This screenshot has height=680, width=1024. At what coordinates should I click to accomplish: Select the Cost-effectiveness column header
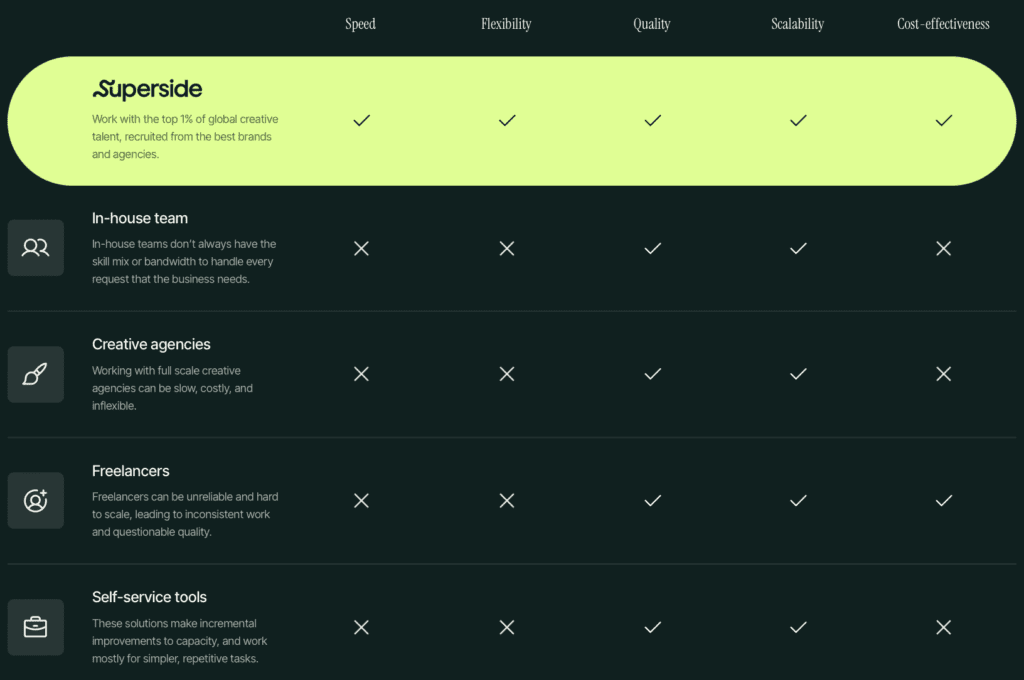tap(943, 24)
